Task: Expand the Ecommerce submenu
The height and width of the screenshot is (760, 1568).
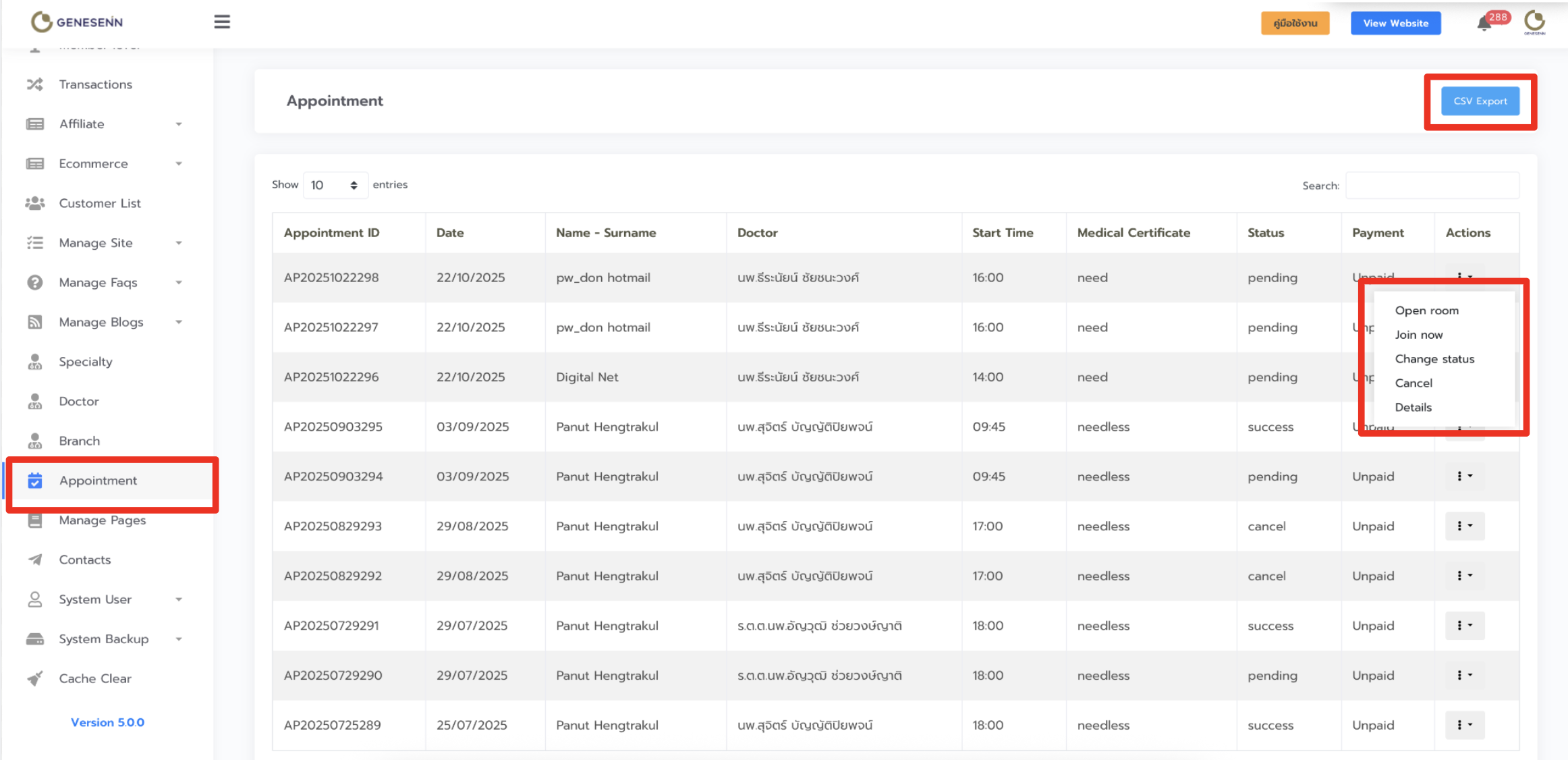Action: (x=179, y=164)
